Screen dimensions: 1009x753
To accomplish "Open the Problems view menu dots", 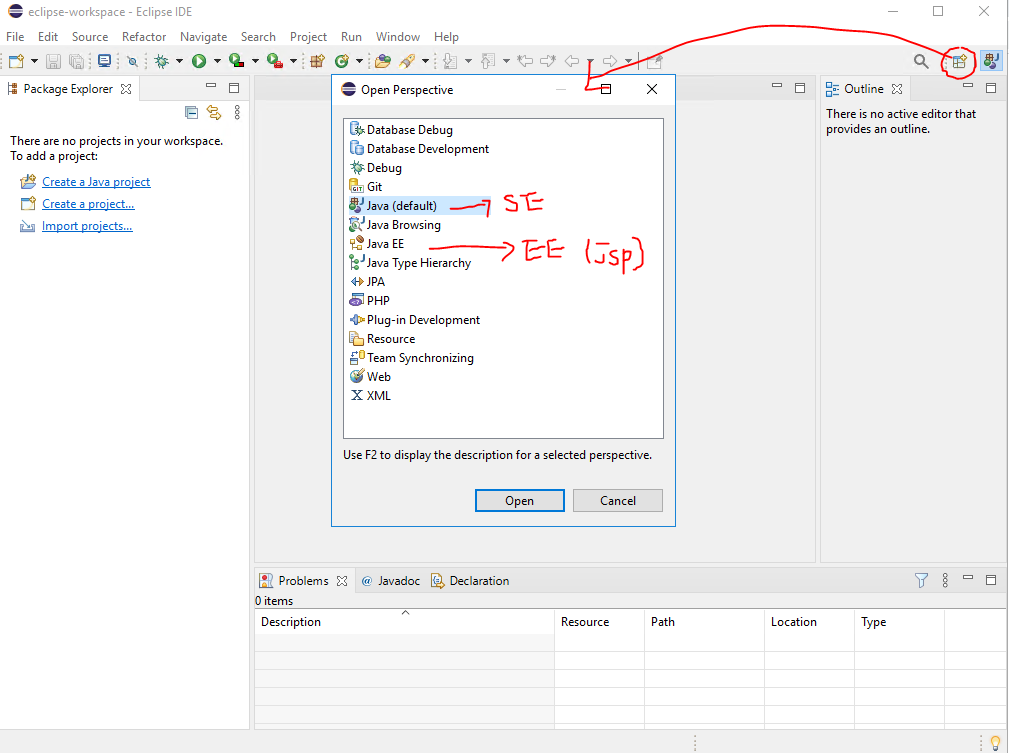I will pyautogui.click(x=945, y=581).
